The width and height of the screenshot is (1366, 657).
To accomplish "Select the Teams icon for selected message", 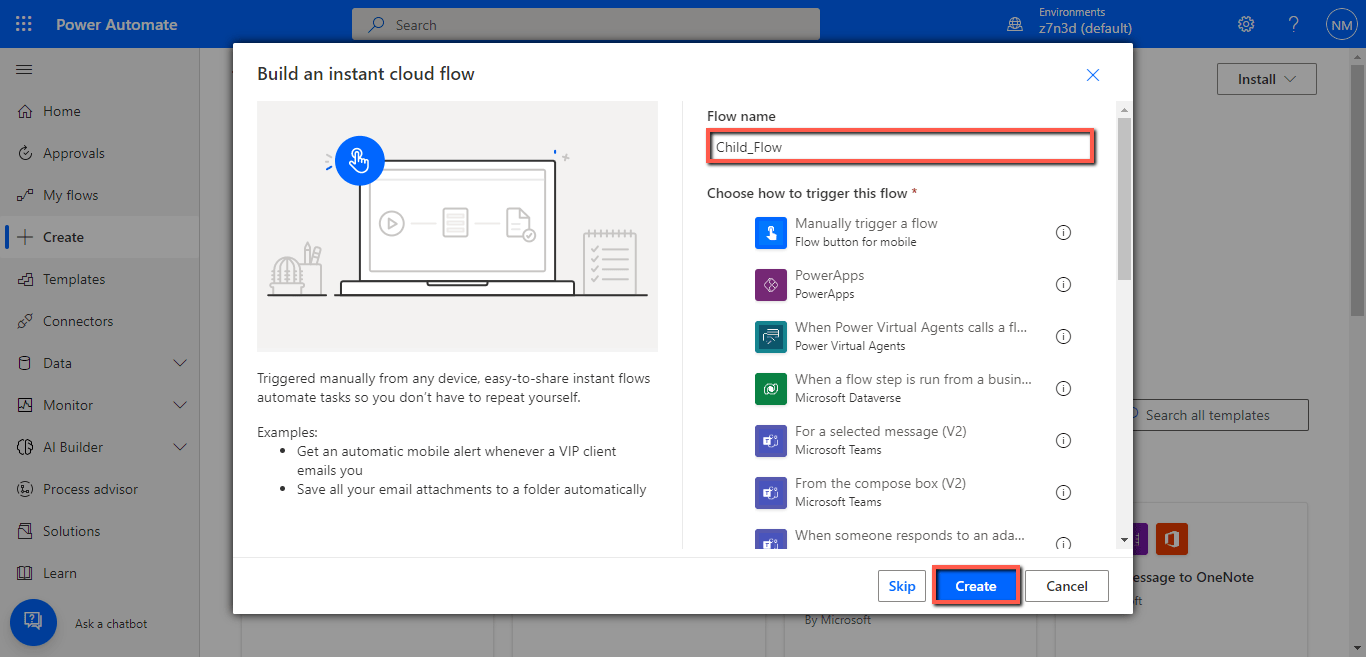I will pos(771,440).
